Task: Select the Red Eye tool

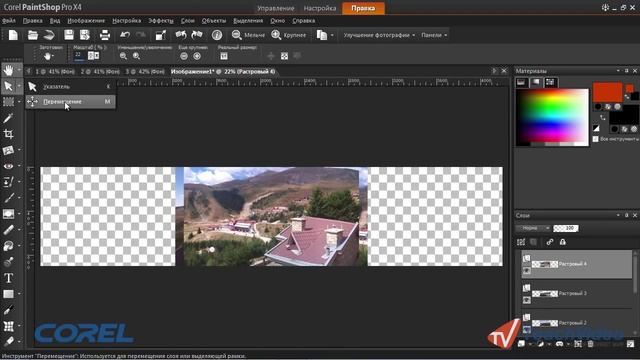Action: pyautogui.click(x=8, y=166)
